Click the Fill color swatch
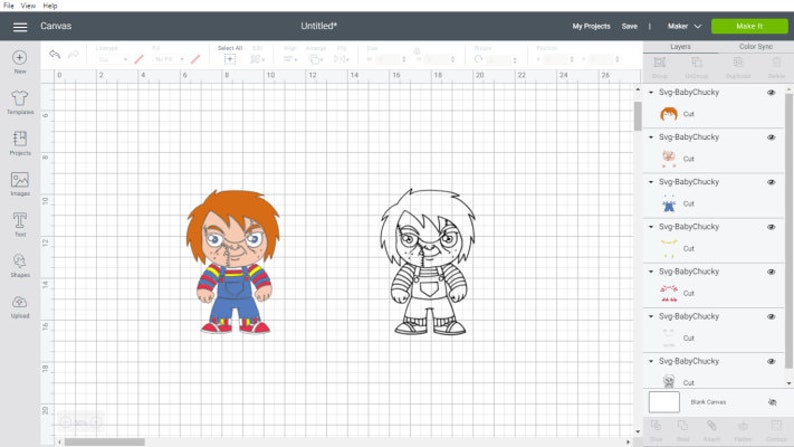The image size is (794, 447). click(x=195, y=59)
